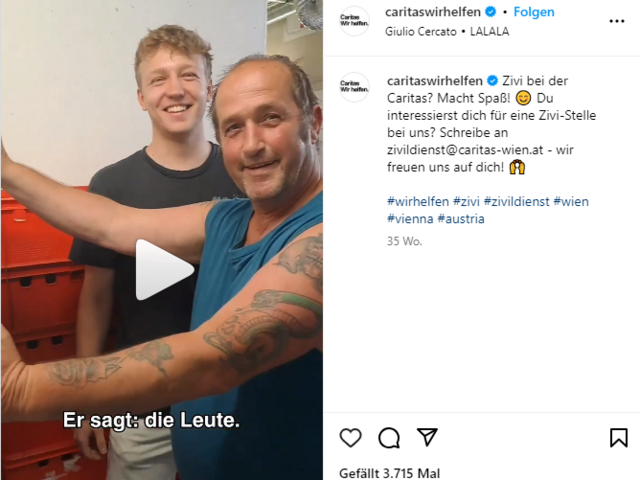The width and height of the screenshot is (640, 480).
Task: Open comments with the speech bubble icon
Action: (389, 438)
